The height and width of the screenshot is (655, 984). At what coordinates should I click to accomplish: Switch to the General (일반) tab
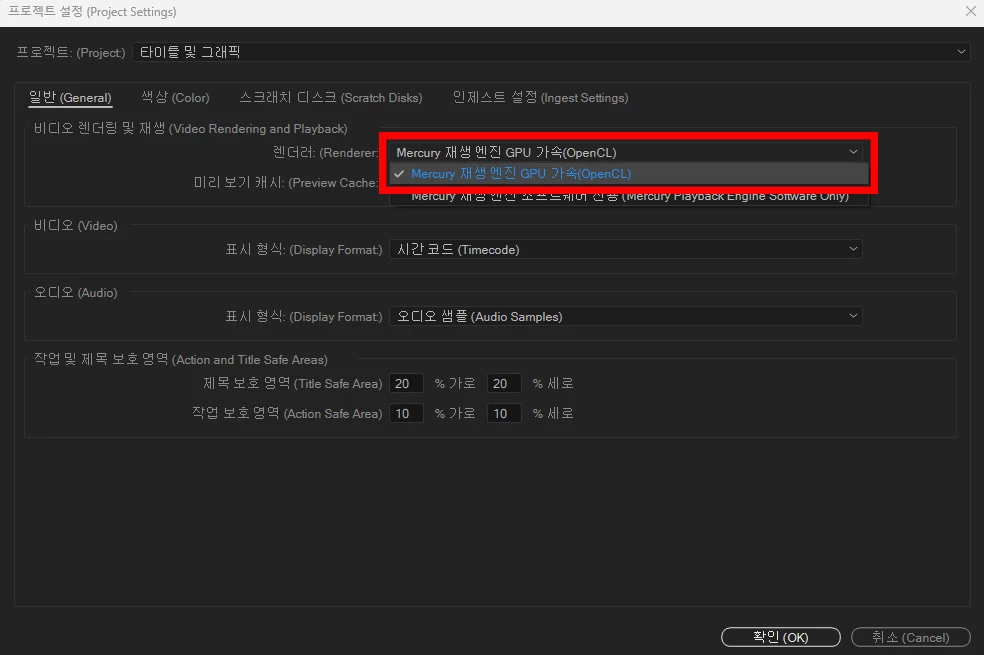click(x=70, y=98)
